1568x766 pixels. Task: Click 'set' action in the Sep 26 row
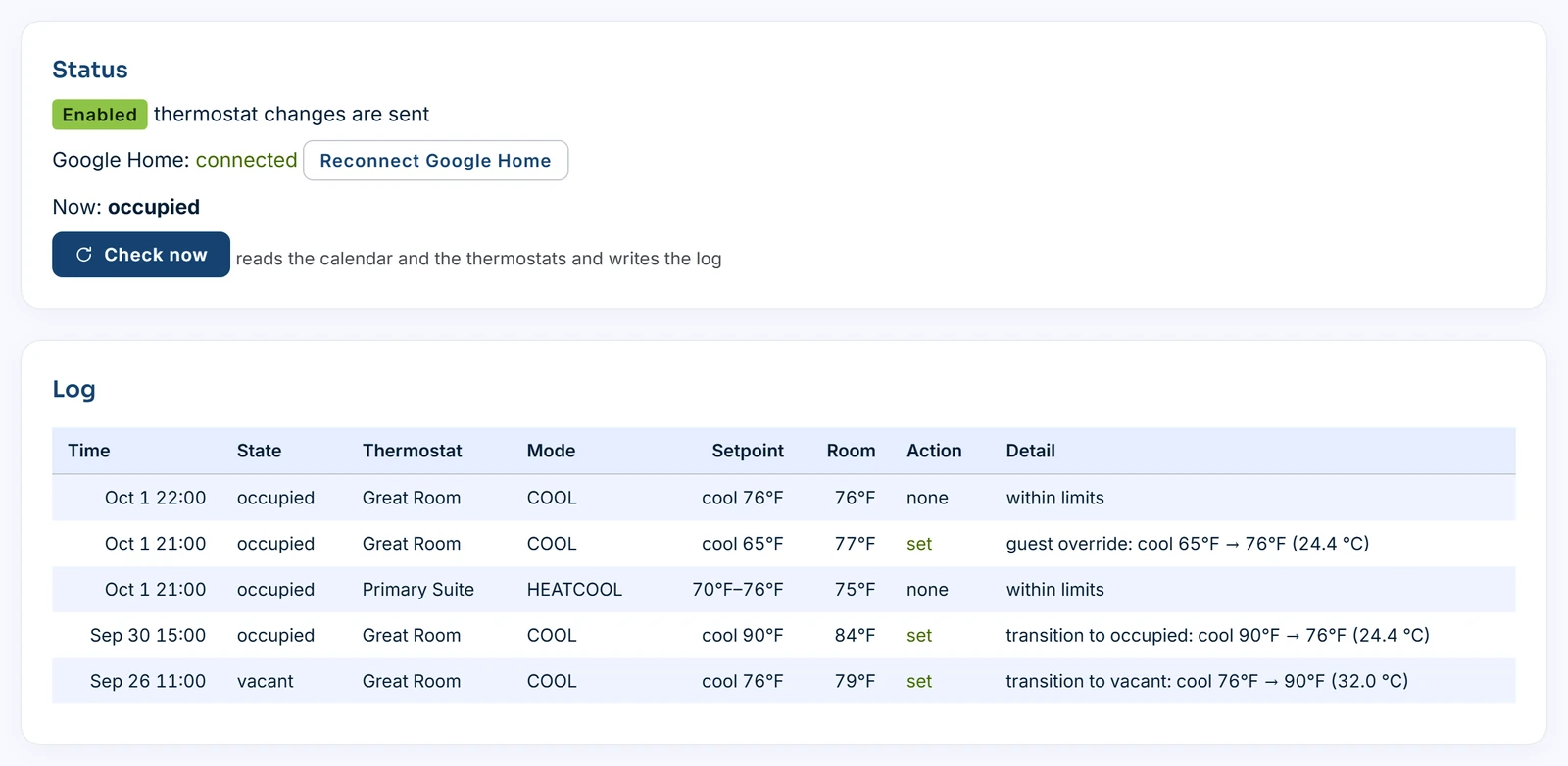coord(919,681)
